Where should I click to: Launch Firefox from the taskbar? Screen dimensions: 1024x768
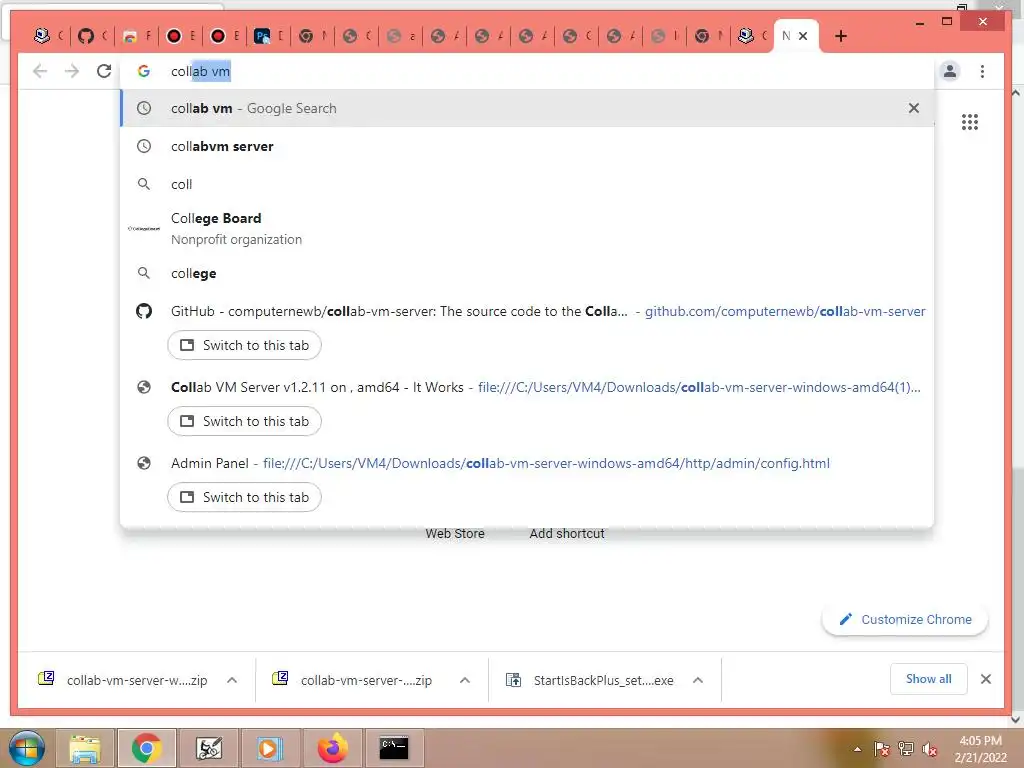(x=332, y=748)
